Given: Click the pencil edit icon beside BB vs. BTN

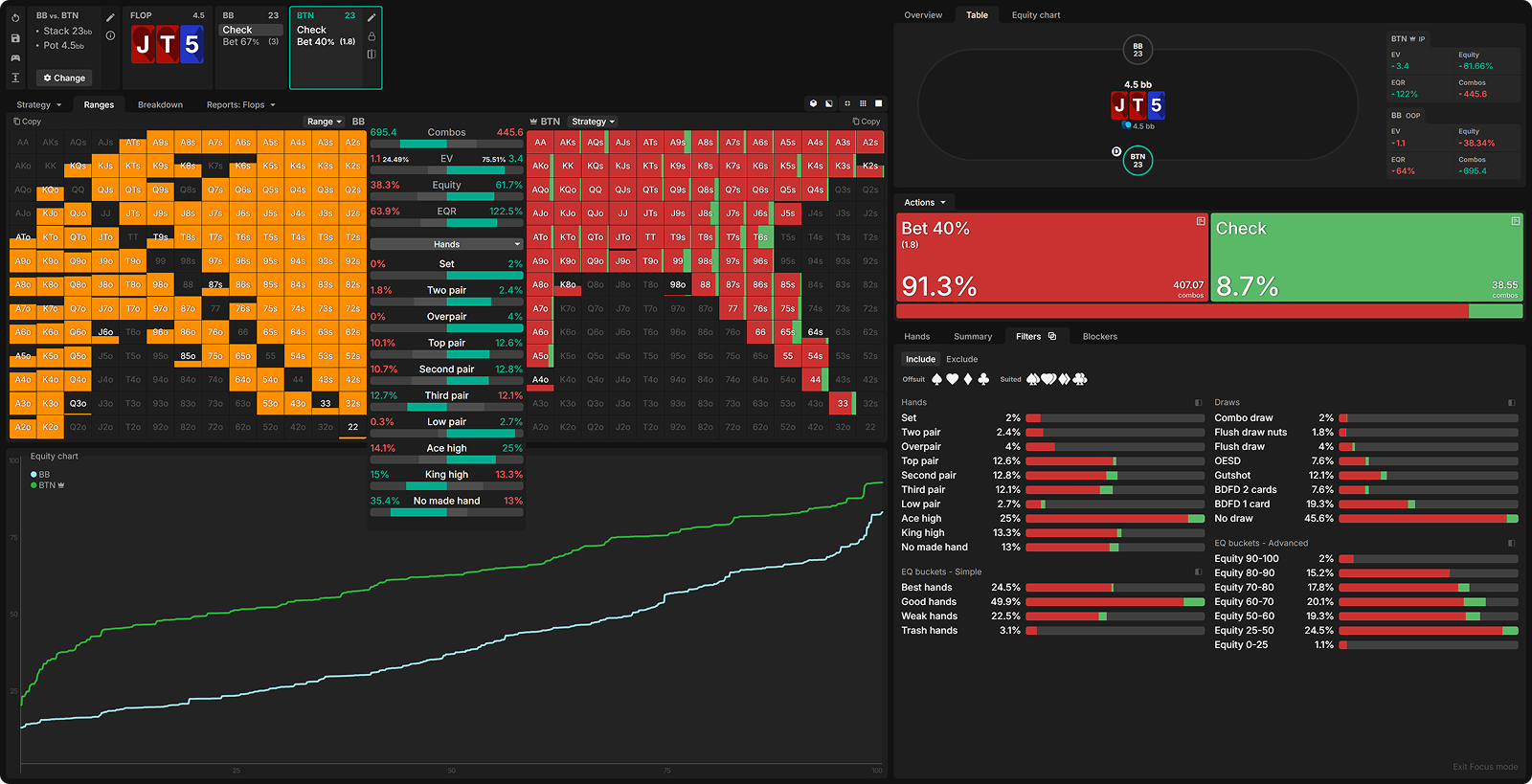Looking at the screenshot, I should coord(110,17).
